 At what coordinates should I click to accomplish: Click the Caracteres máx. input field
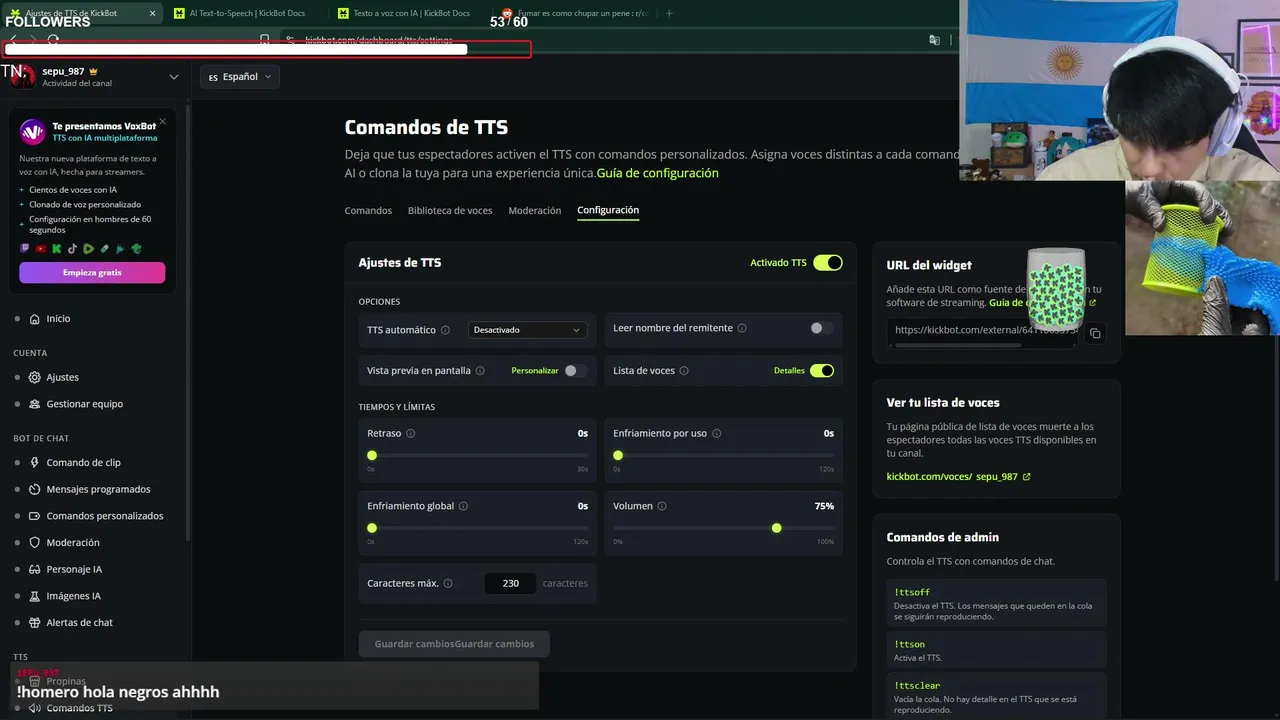click(x=511, y=584)
